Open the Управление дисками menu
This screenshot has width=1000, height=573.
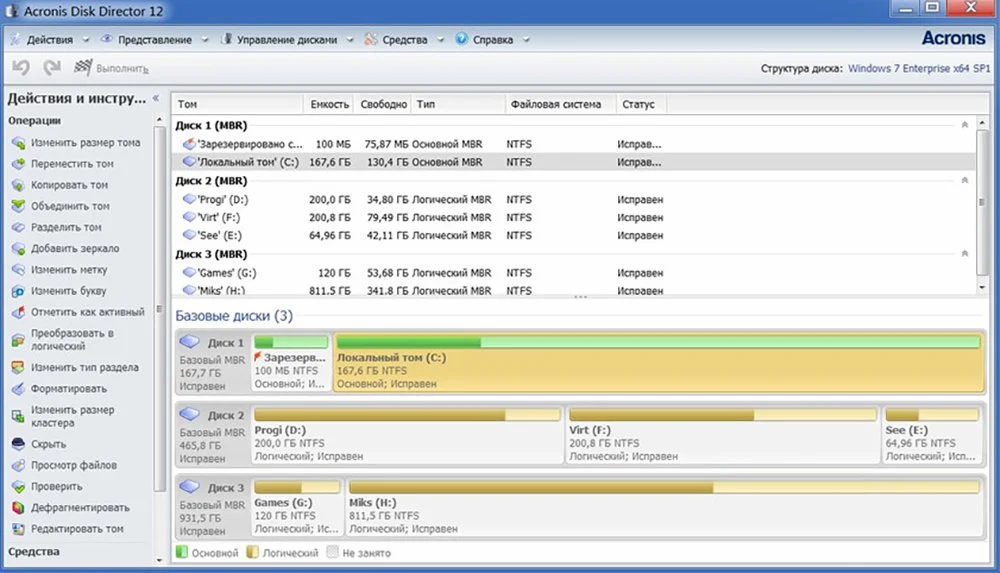[x=287, y=40]
